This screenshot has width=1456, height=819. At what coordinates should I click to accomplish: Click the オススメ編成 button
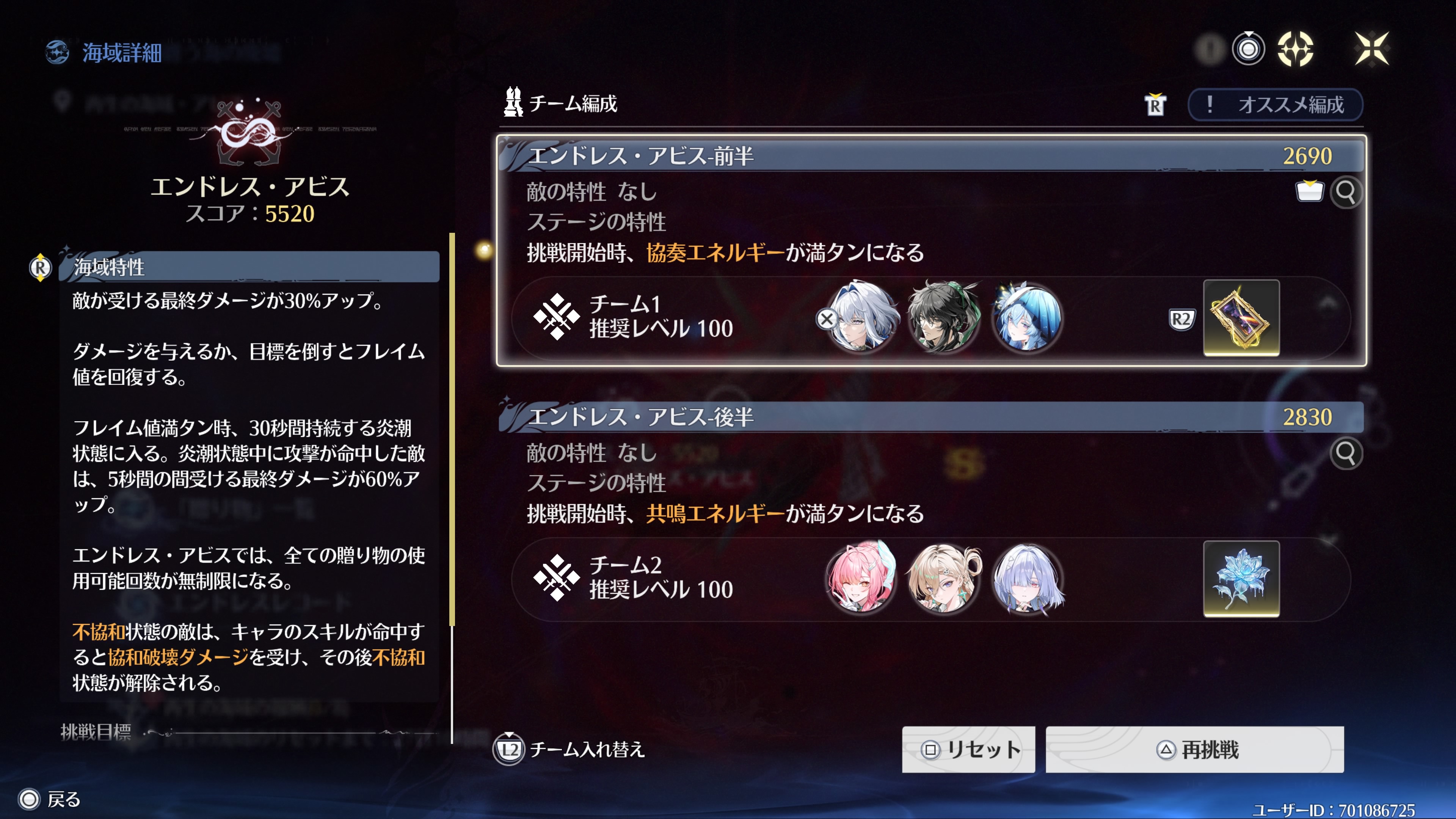1275,105
